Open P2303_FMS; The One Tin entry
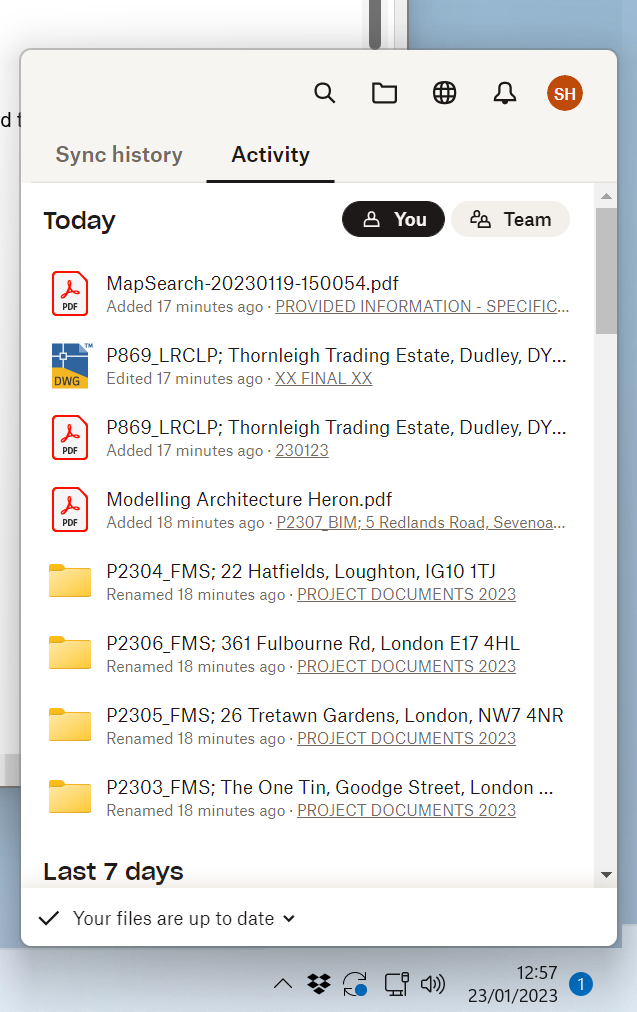637x1012 pixels. click(330, 787)
